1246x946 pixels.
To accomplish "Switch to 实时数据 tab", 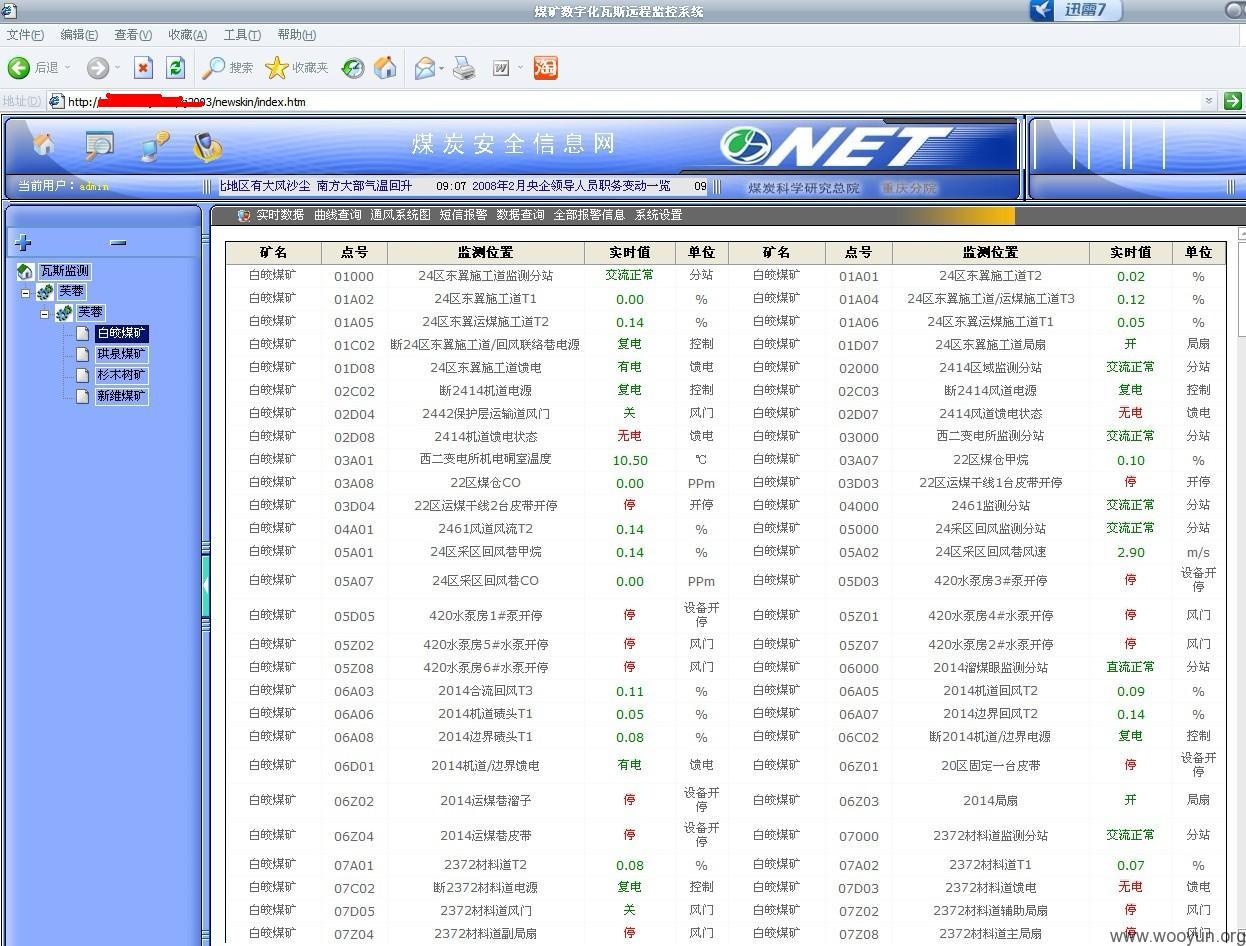I will click(x=279, y=215).
